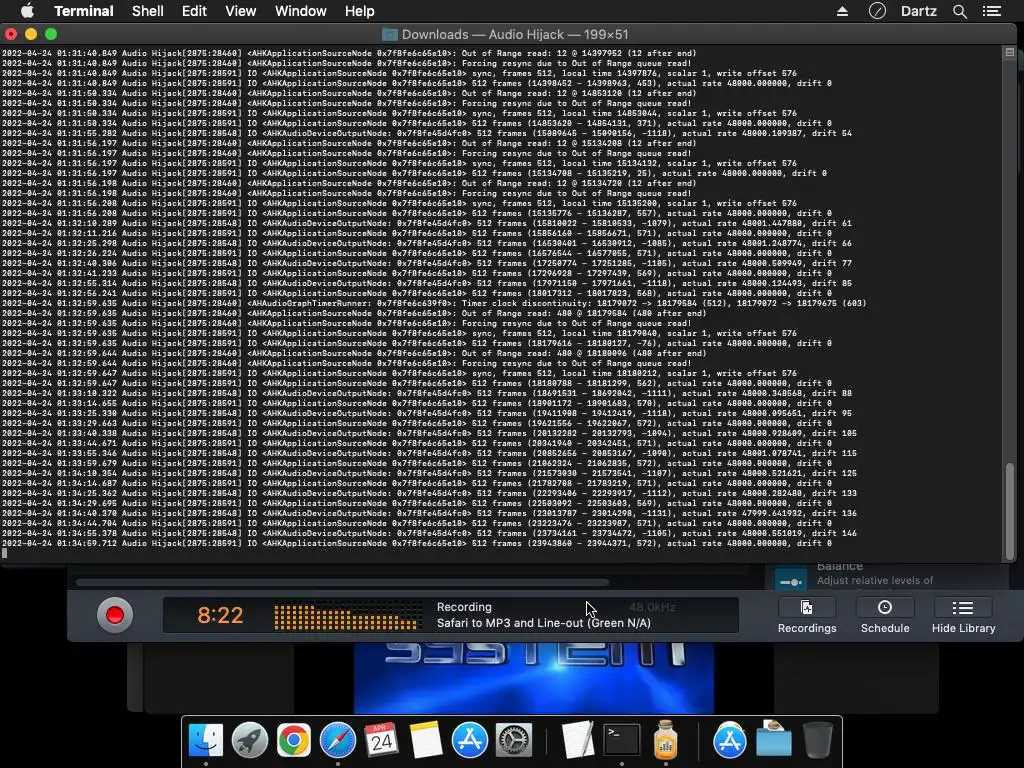Open Notes from the Dock
Screen dimensions: 1024x768
[x=426, y=741]
